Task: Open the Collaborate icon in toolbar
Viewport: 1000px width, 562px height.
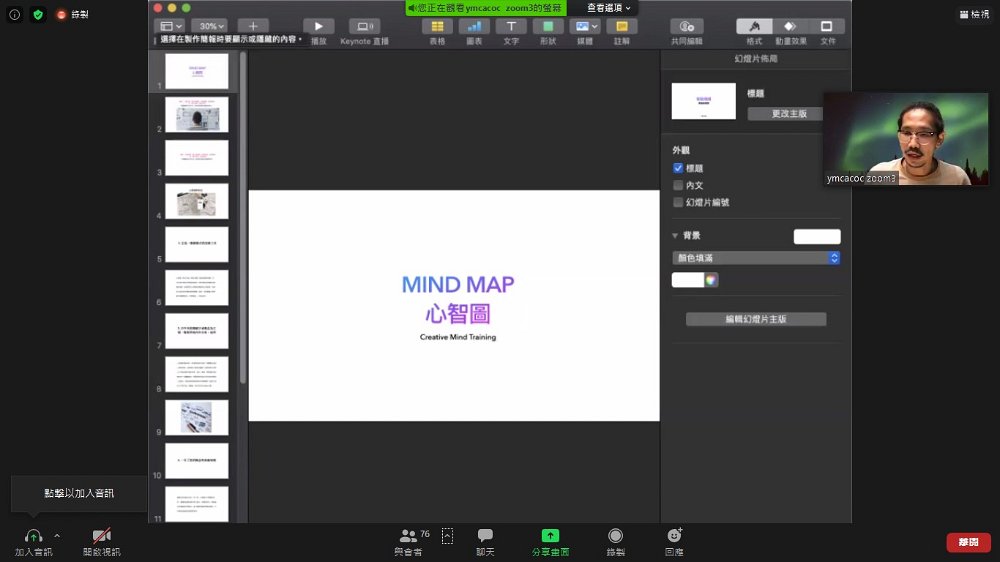Action: (687, 26)
